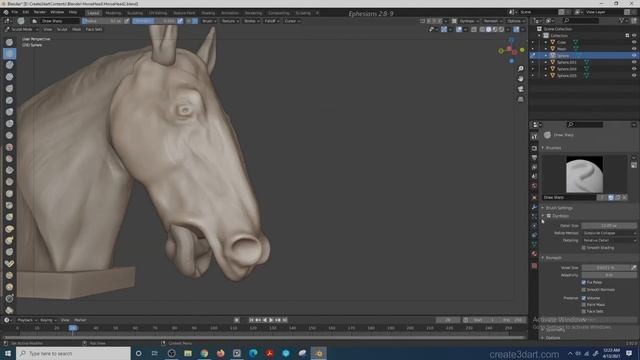This screenshot has width=640, height=360.
Task: Click the Windows taskbar search box
Action: point(73,353)
